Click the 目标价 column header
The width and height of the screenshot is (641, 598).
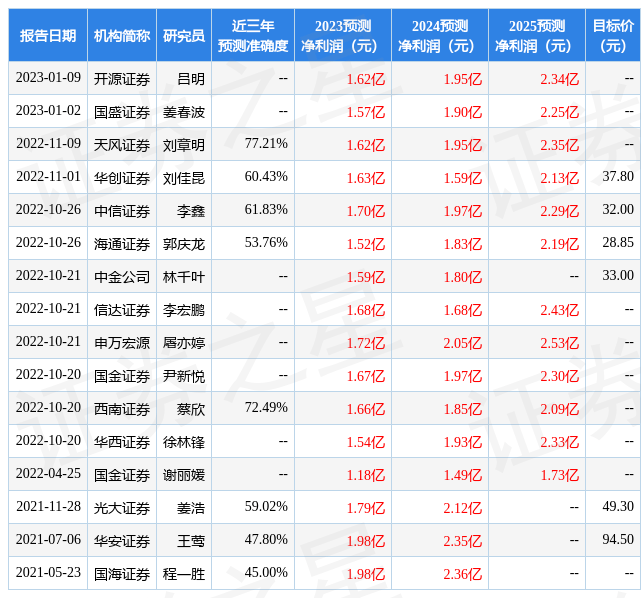(x=612, y=35)
